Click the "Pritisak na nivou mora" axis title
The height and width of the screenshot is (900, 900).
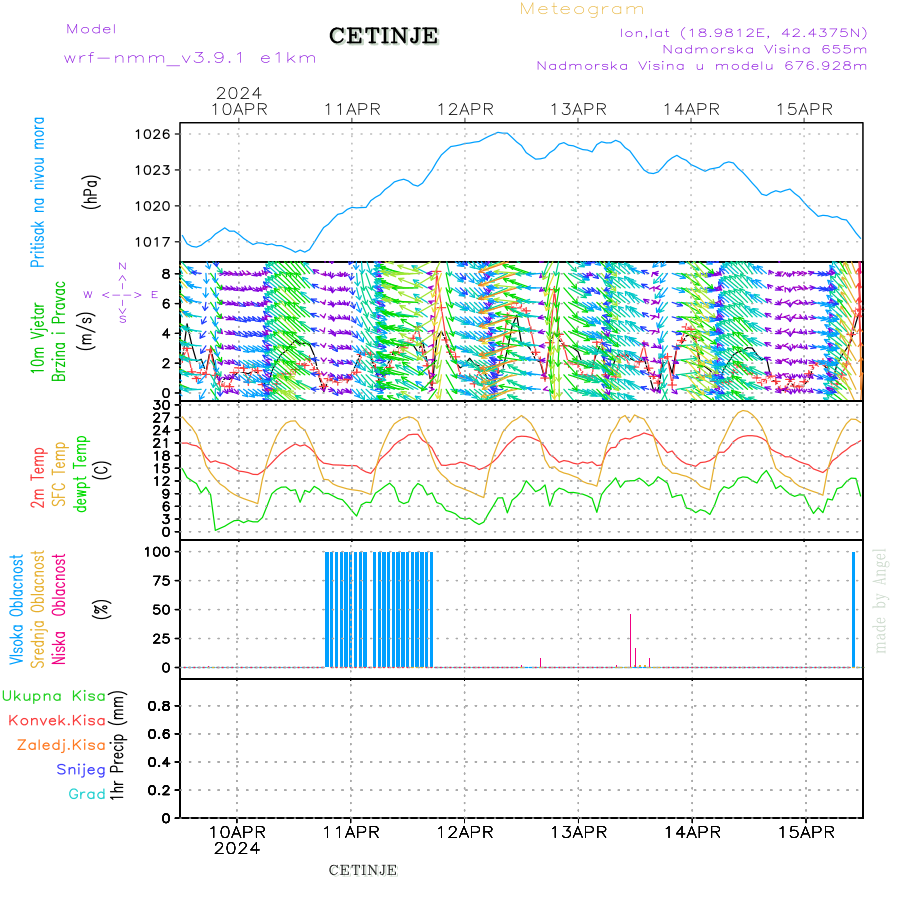37,192
